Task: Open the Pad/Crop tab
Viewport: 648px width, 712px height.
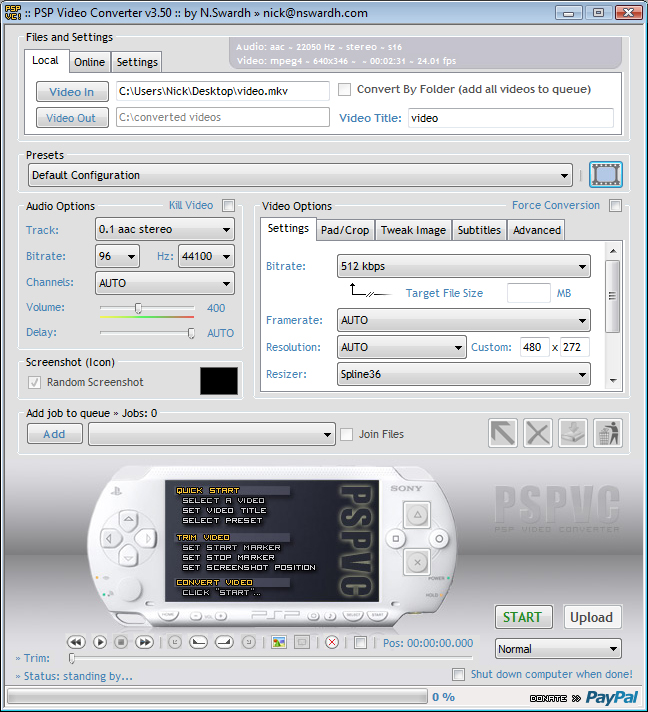Action: [345, 230]
